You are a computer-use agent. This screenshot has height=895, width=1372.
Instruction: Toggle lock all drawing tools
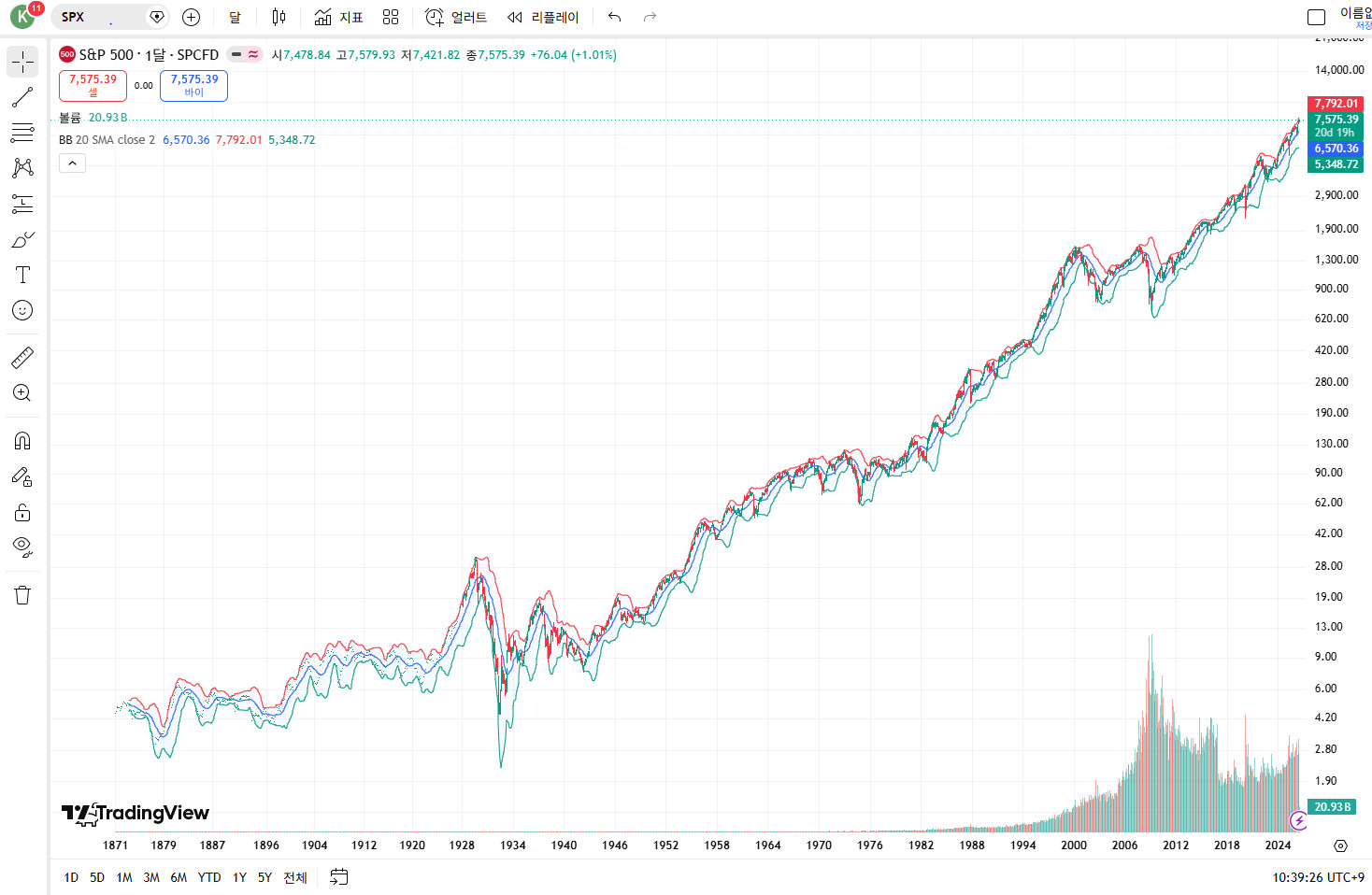[x=22, y=512]
